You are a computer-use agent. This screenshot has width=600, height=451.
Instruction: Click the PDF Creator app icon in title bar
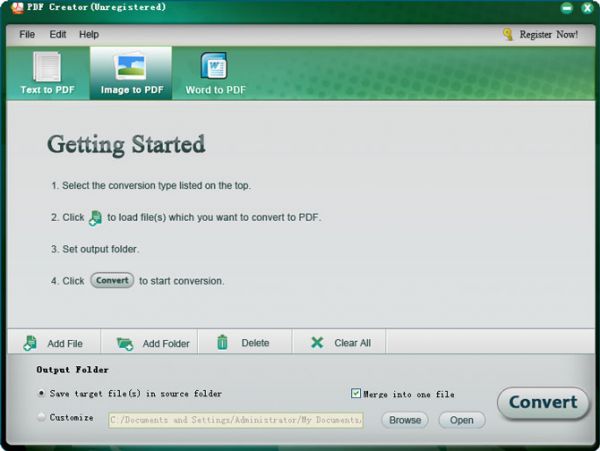tap(17, 7)
